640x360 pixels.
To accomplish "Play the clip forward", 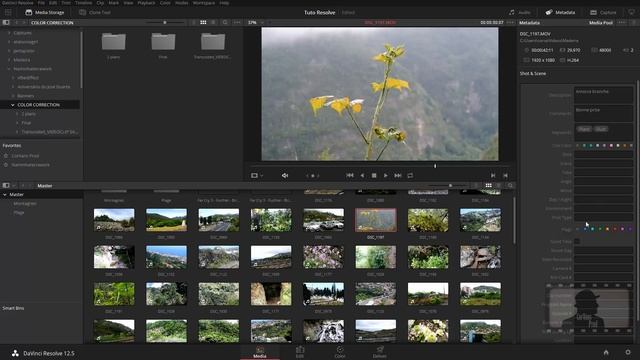I will [386, 176].
